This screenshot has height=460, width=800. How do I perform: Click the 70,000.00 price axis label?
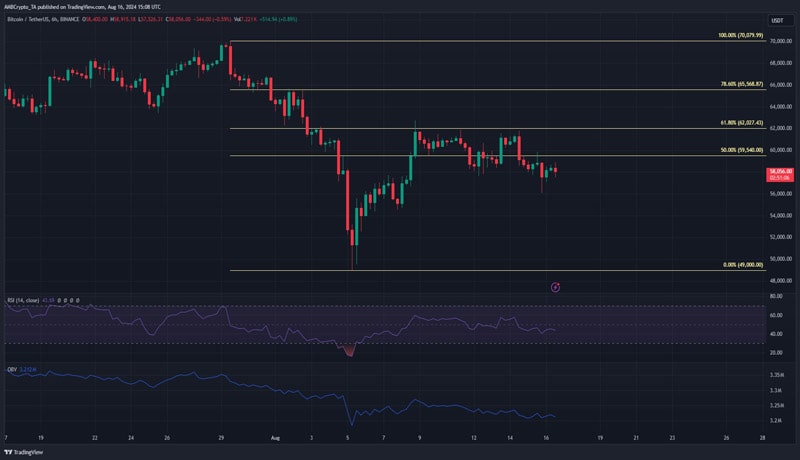(780, 40)
